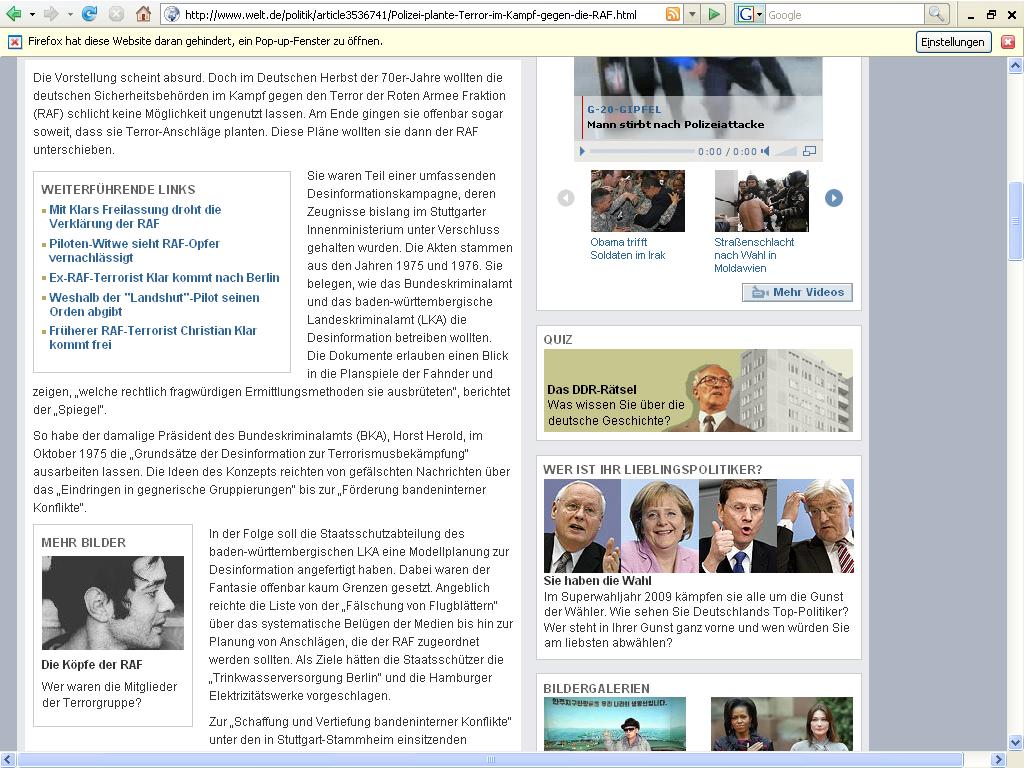This screenshot has height=768, width=1024.
Task: Reload the page with the Refresh icon
Action: [x=89, y=14]
